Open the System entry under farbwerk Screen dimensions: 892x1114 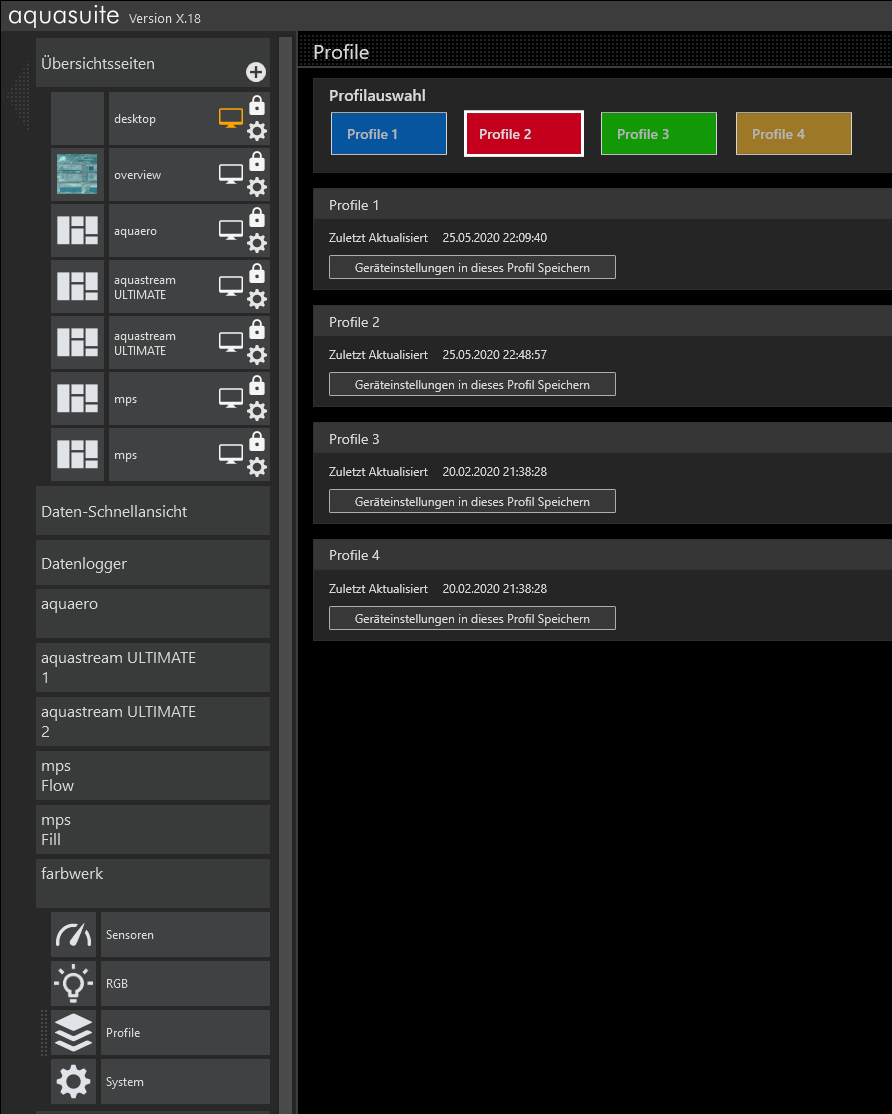(x=185, y=1081)
